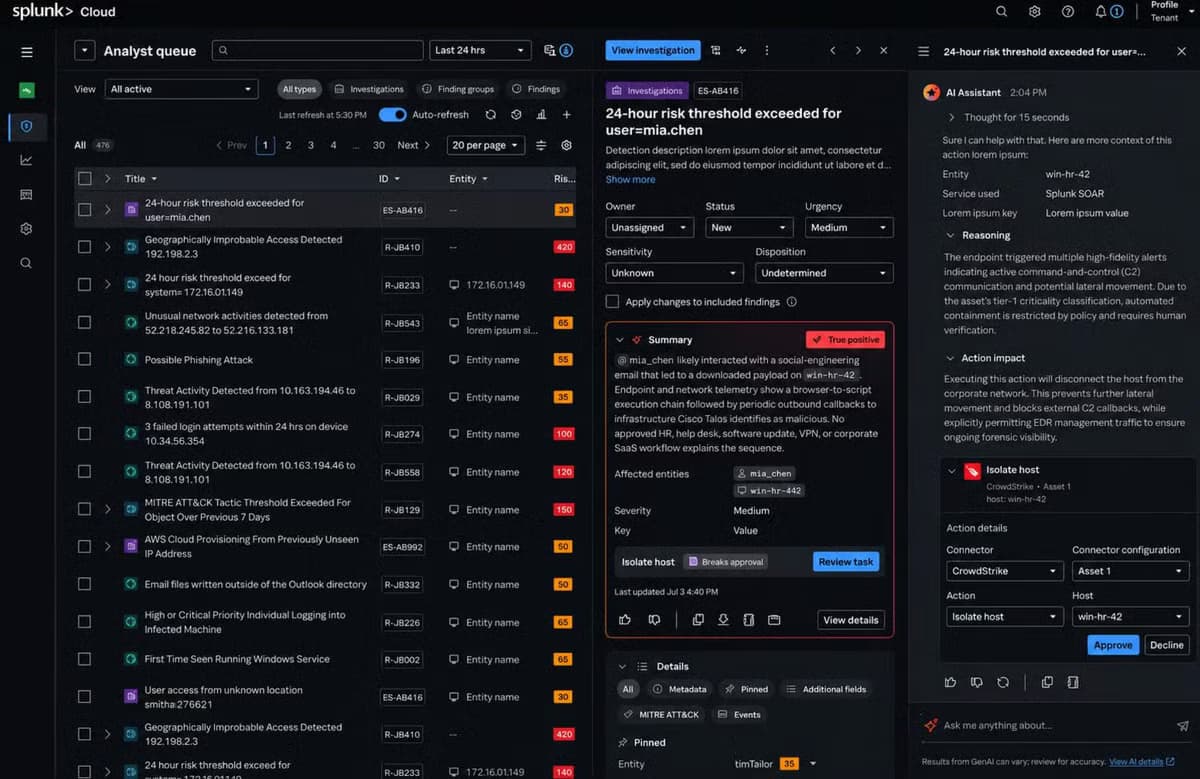The height and width of the screenshot is (779, 1200).
Task: Click the refresh icon beside Auto-refresh
Action: [x=491, y=115]
